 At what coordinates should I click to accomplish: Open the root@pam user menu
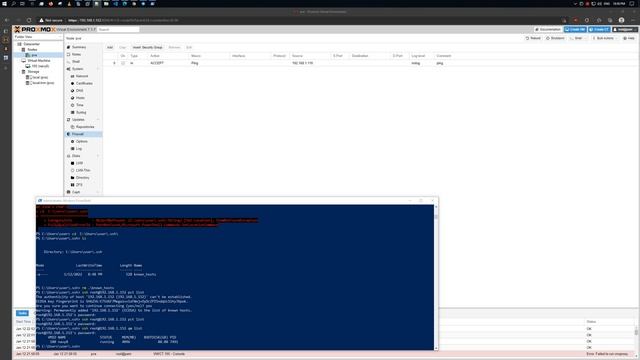point(624,30)
